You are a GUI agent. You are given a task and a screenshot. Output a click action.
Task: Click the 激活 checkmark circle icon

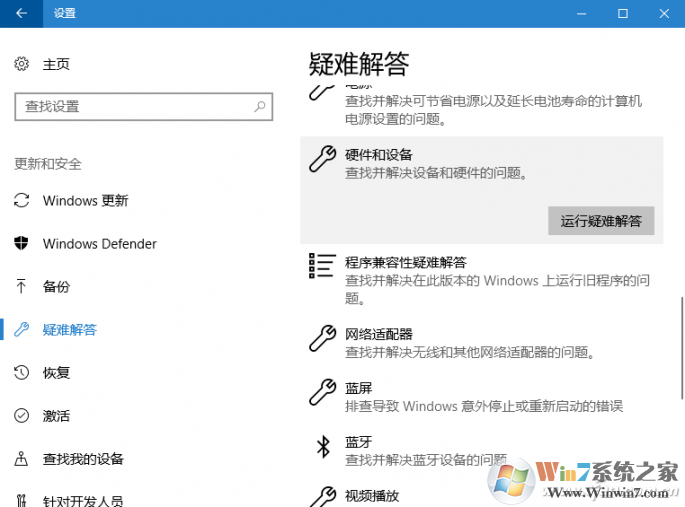pyautogui.click(x=22, y=415)
